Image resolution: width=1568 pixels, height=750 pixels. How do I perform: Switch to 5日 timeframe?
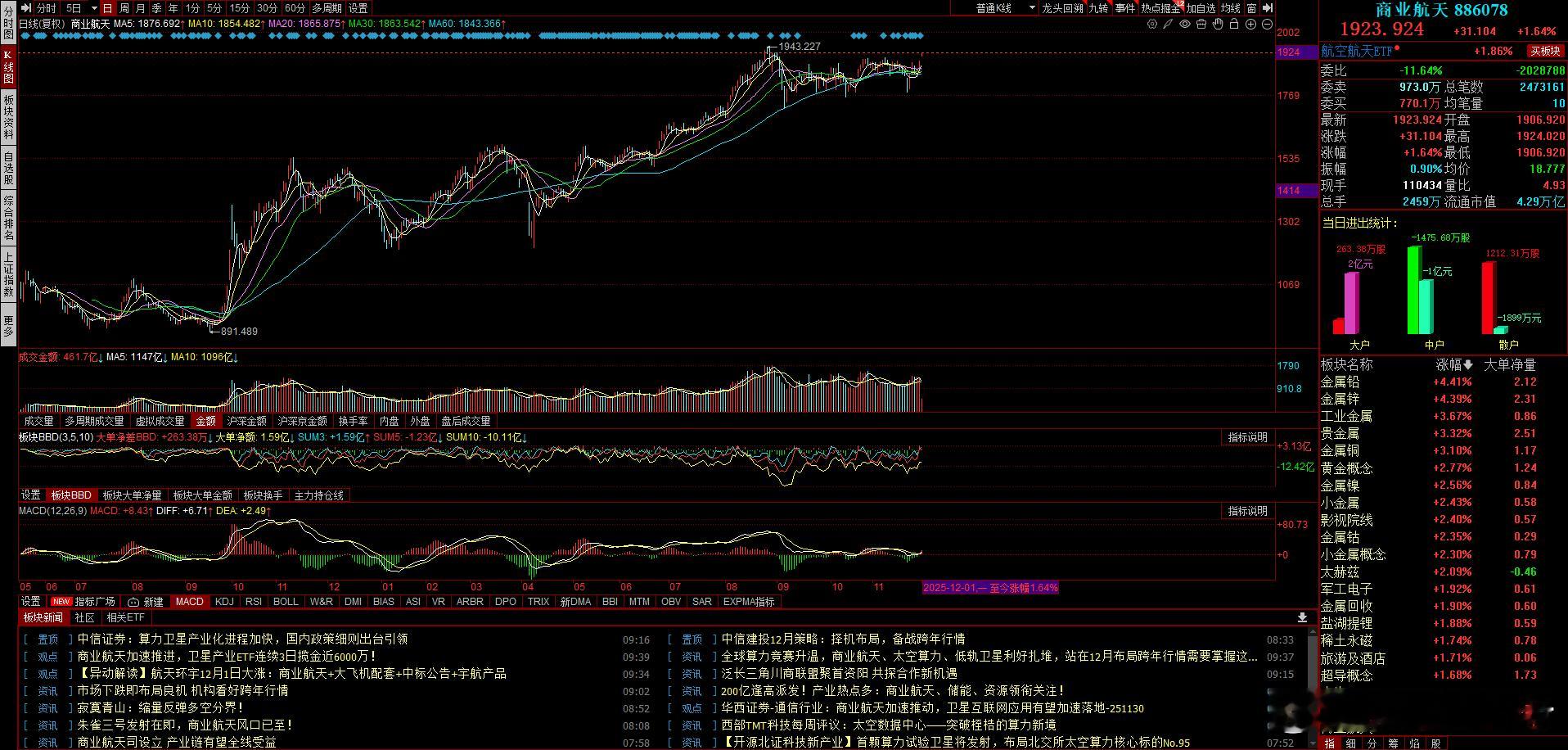coord(74,8)
